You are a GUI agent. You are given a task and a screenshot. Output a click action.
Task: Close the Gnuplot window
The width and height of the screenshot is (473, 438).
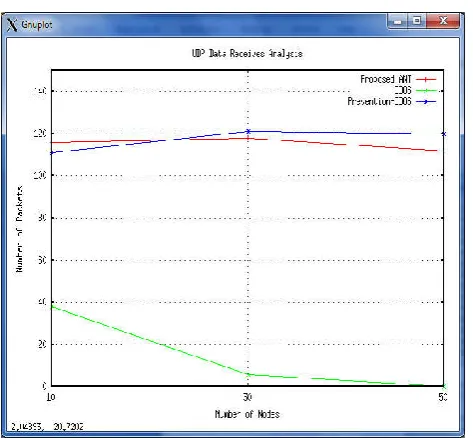click(443, 21)
